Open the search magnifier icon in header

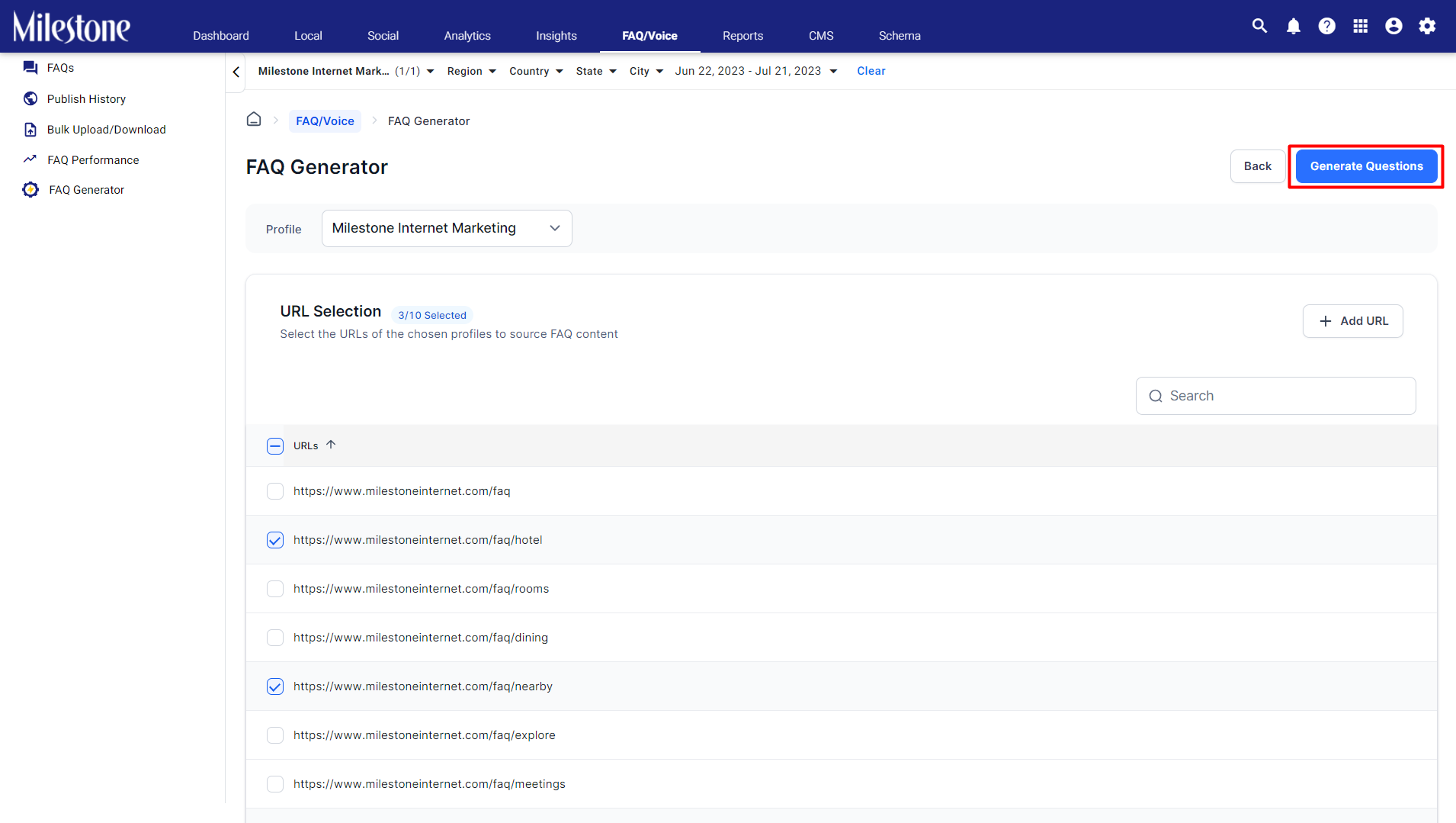pyautogui.click(x=1259, y=26)
